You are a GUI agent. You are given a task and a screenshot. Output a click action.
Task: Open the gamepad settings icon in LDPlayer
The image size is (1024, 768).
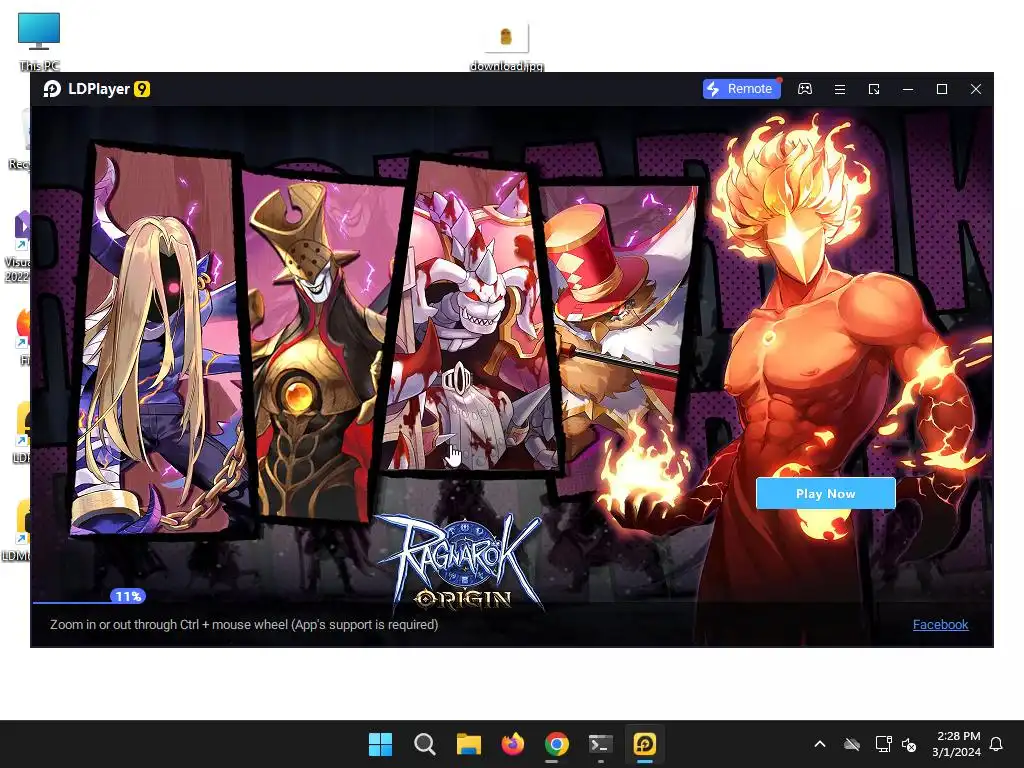point(805,89)
